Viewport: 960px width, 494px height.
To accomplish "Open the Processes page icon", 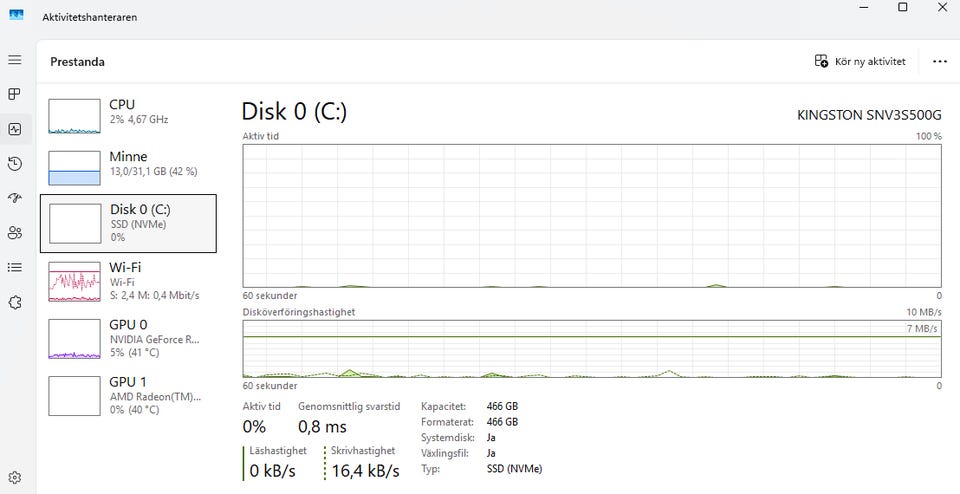I will (x=15, y=94).
